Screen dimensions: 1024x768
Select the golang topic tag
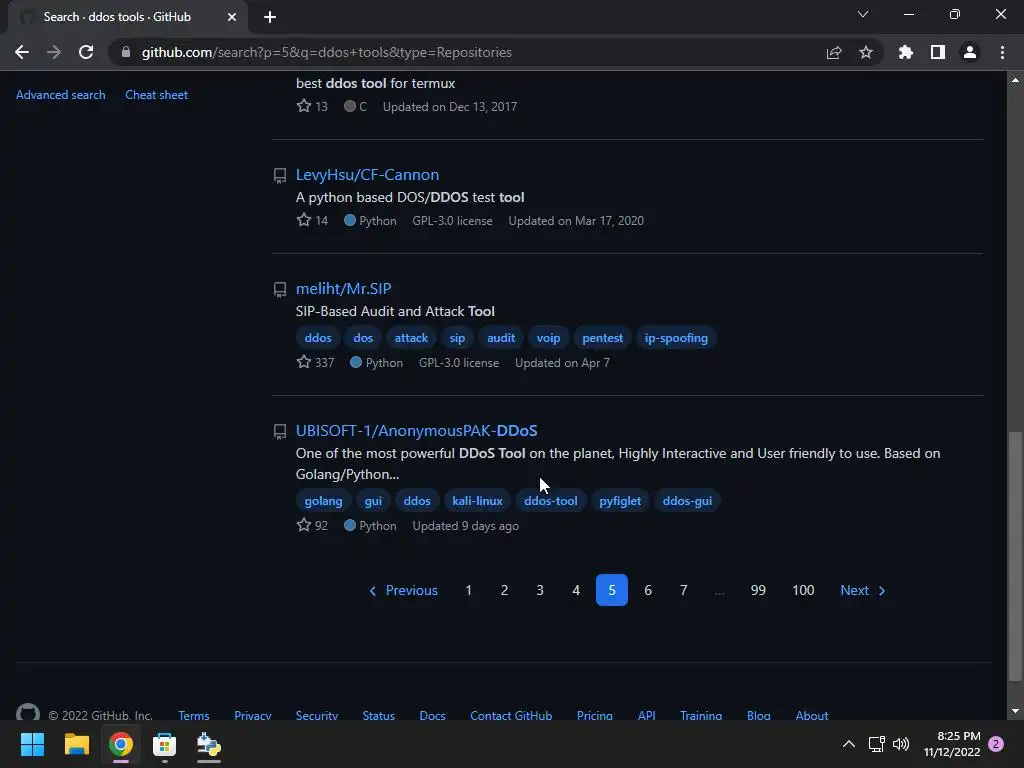(323, 501)
